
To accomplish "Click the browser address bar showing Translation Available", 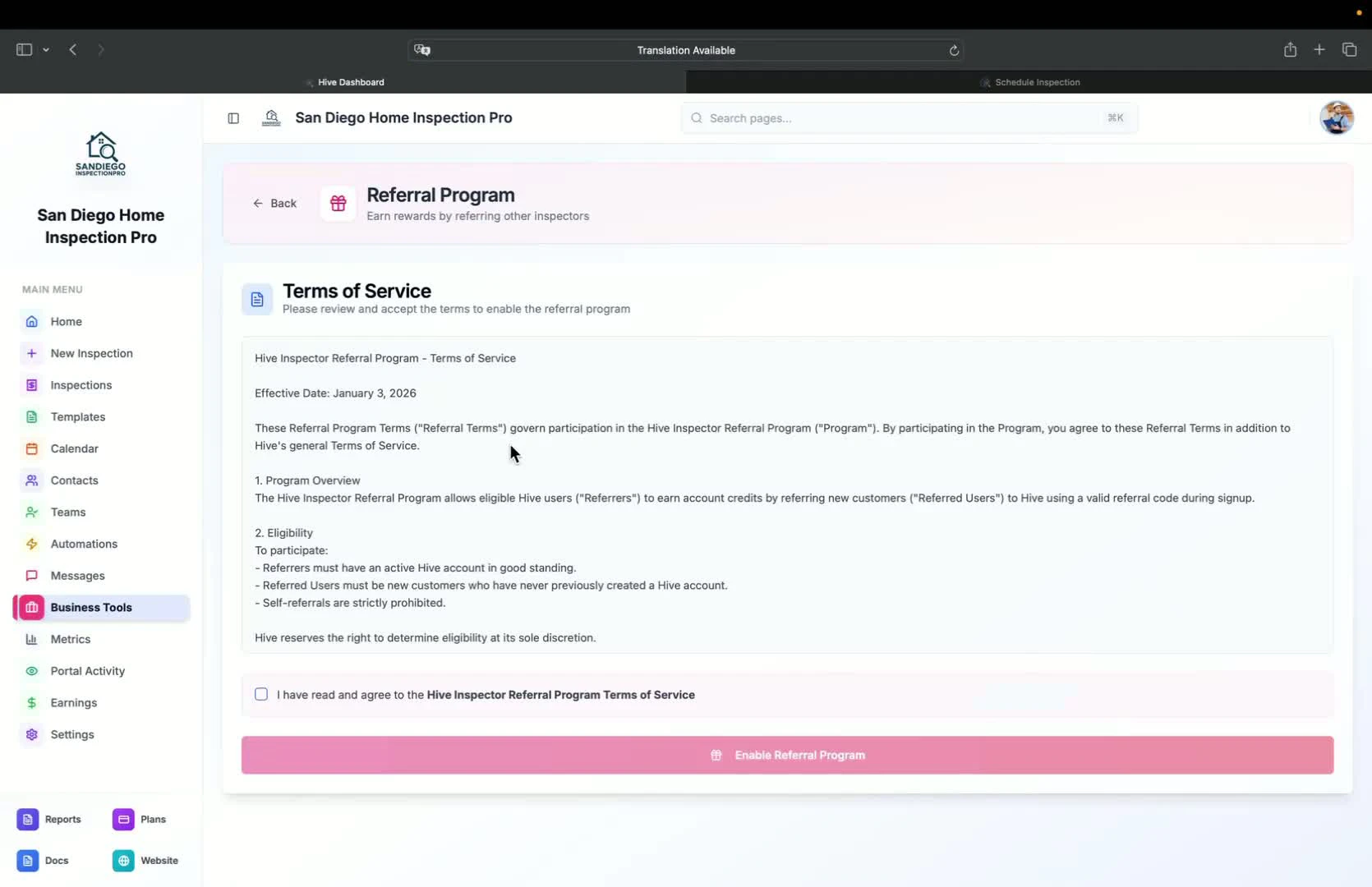I will point(686,50).
